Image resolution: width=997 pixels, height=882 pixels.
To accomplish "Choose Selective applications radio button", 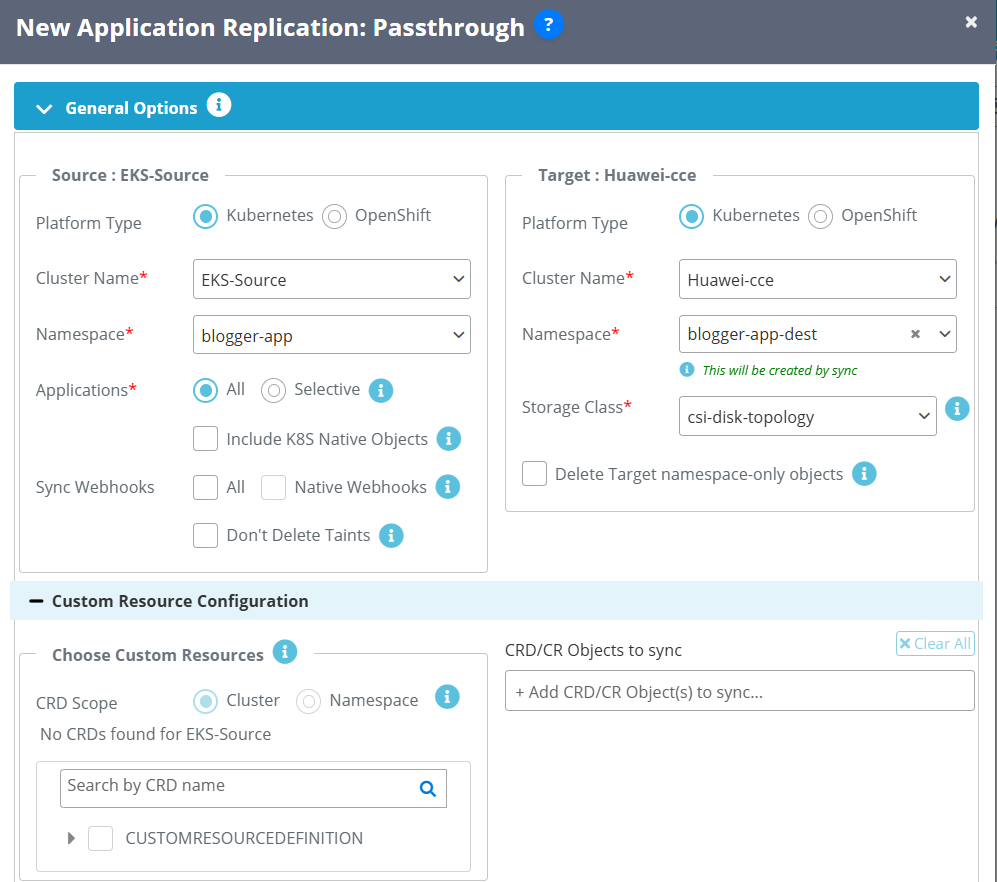I will tap(273, 390).
